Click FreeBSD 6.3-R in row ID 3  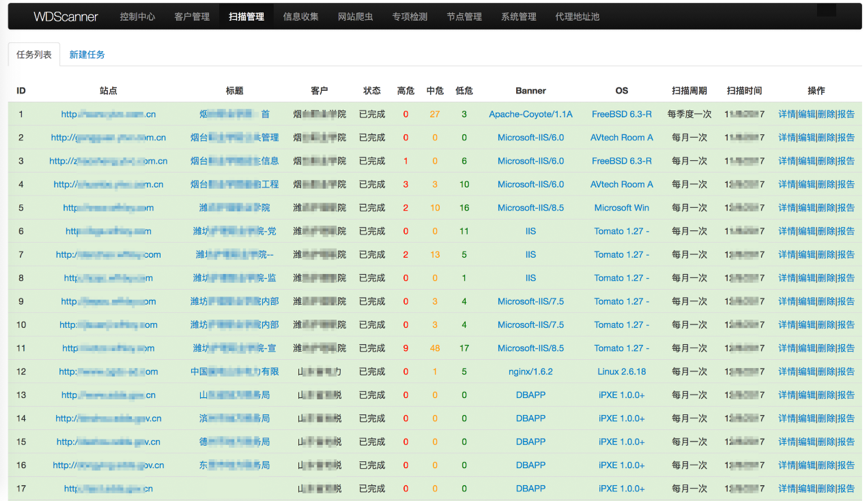click(x=622, y=161)
